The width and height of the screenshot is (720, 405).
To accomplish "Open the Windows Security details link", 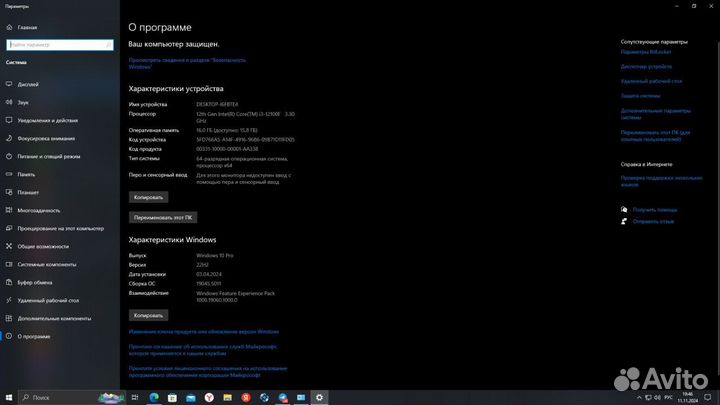I will pyautogui.click(x=187, y=63).
